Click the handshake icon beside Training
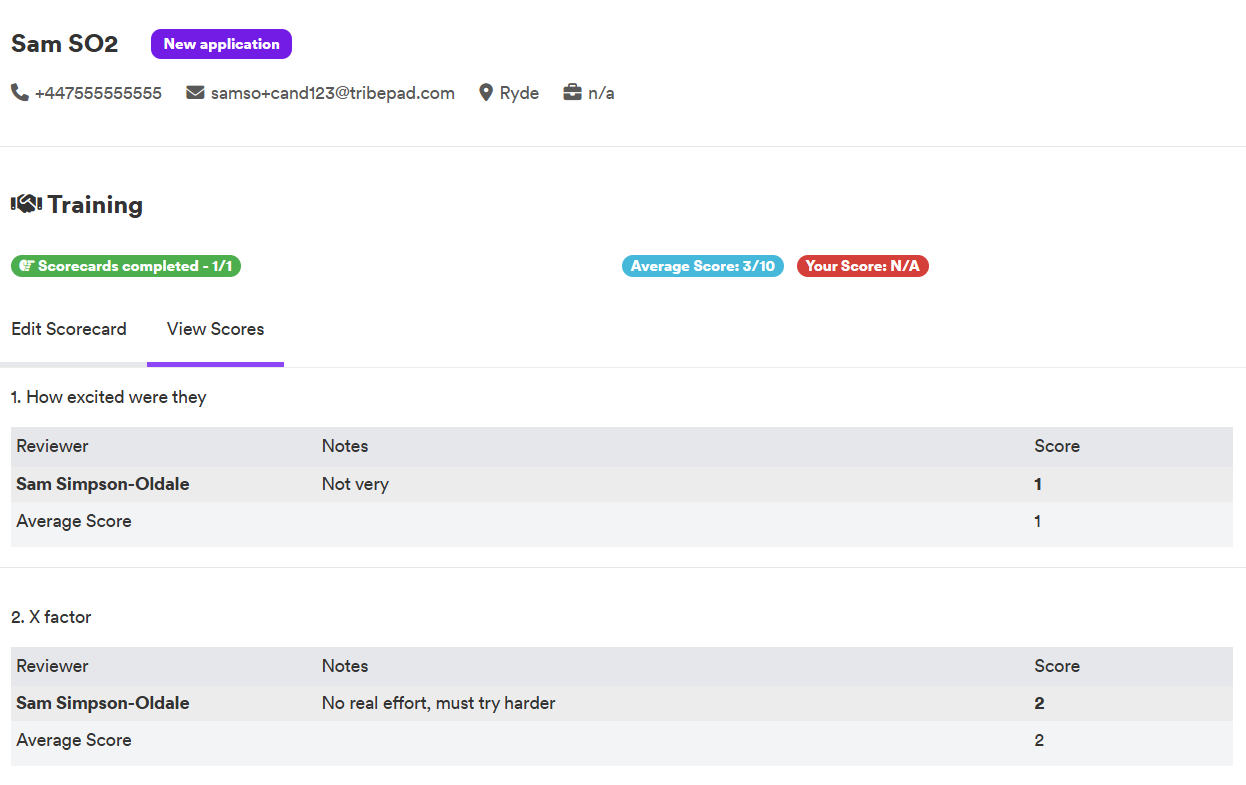This screenshot has width=1246, height=785. point(26,204)
